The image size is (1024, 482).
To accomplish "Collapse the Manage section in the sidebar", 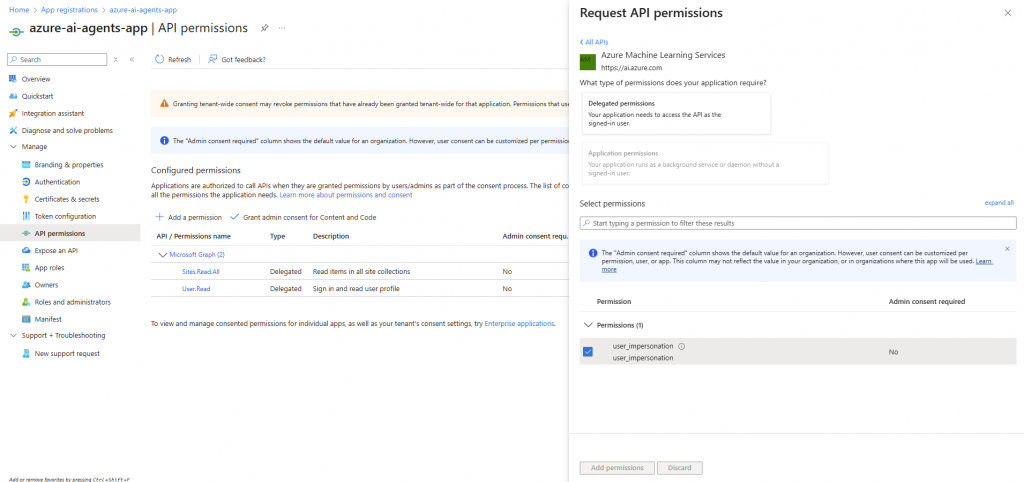I will point(13,147).
